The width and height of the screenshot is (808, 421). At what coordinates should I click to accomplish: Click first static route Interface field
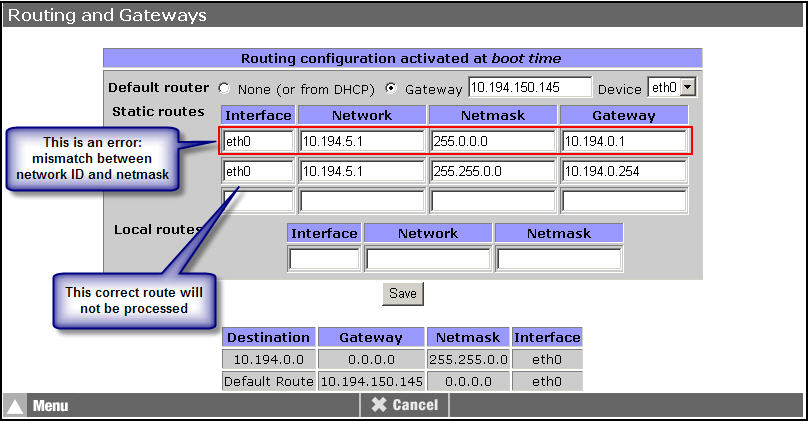[x=257, y=142]
